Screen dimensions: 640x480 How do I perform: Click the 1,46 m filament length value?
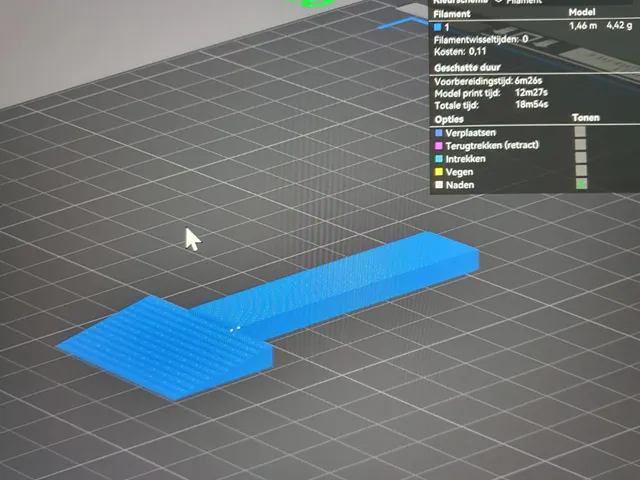tap(583, 26)
